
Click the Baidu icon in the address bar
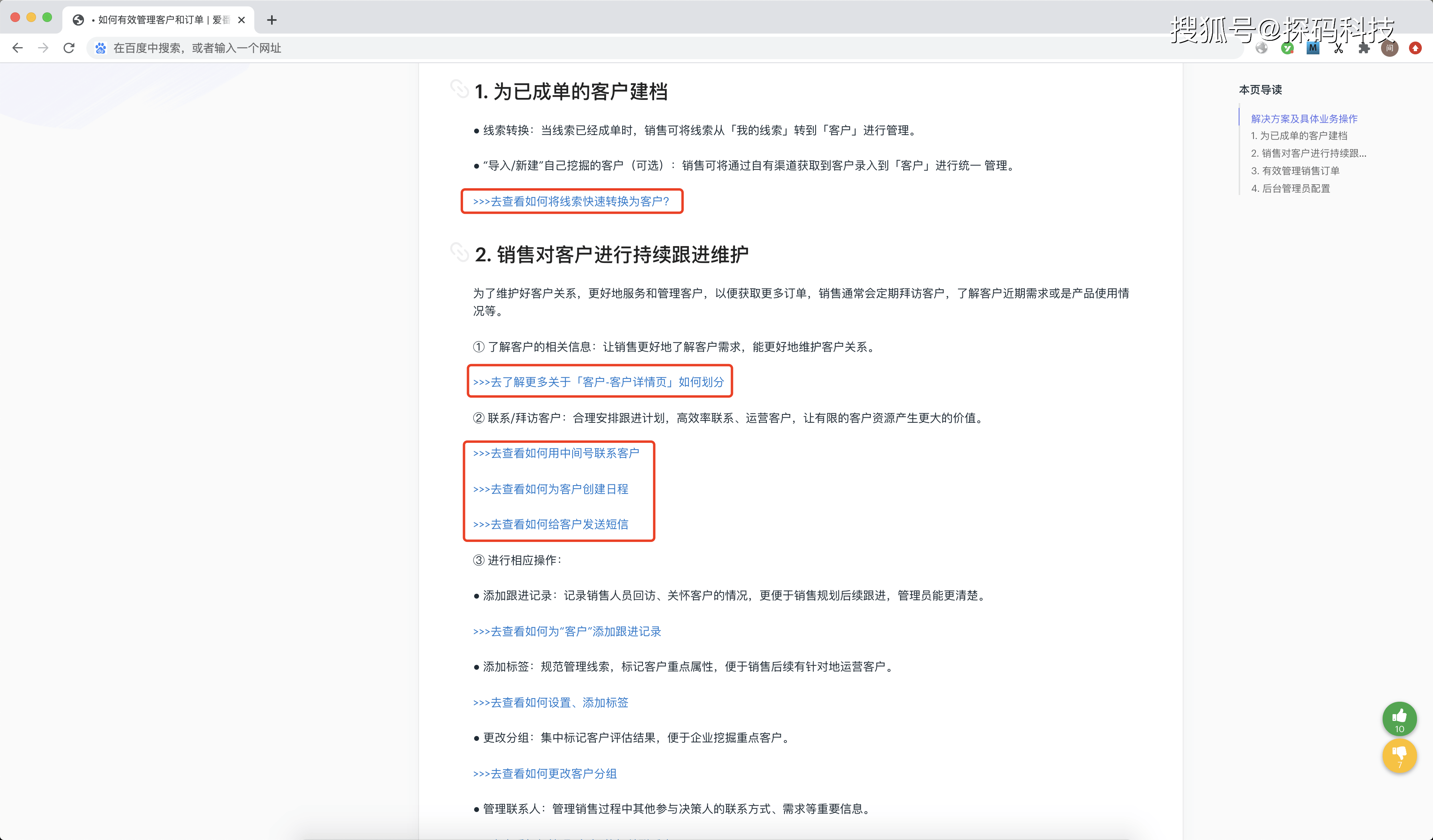pyautogui.click(x=100, y=48)
